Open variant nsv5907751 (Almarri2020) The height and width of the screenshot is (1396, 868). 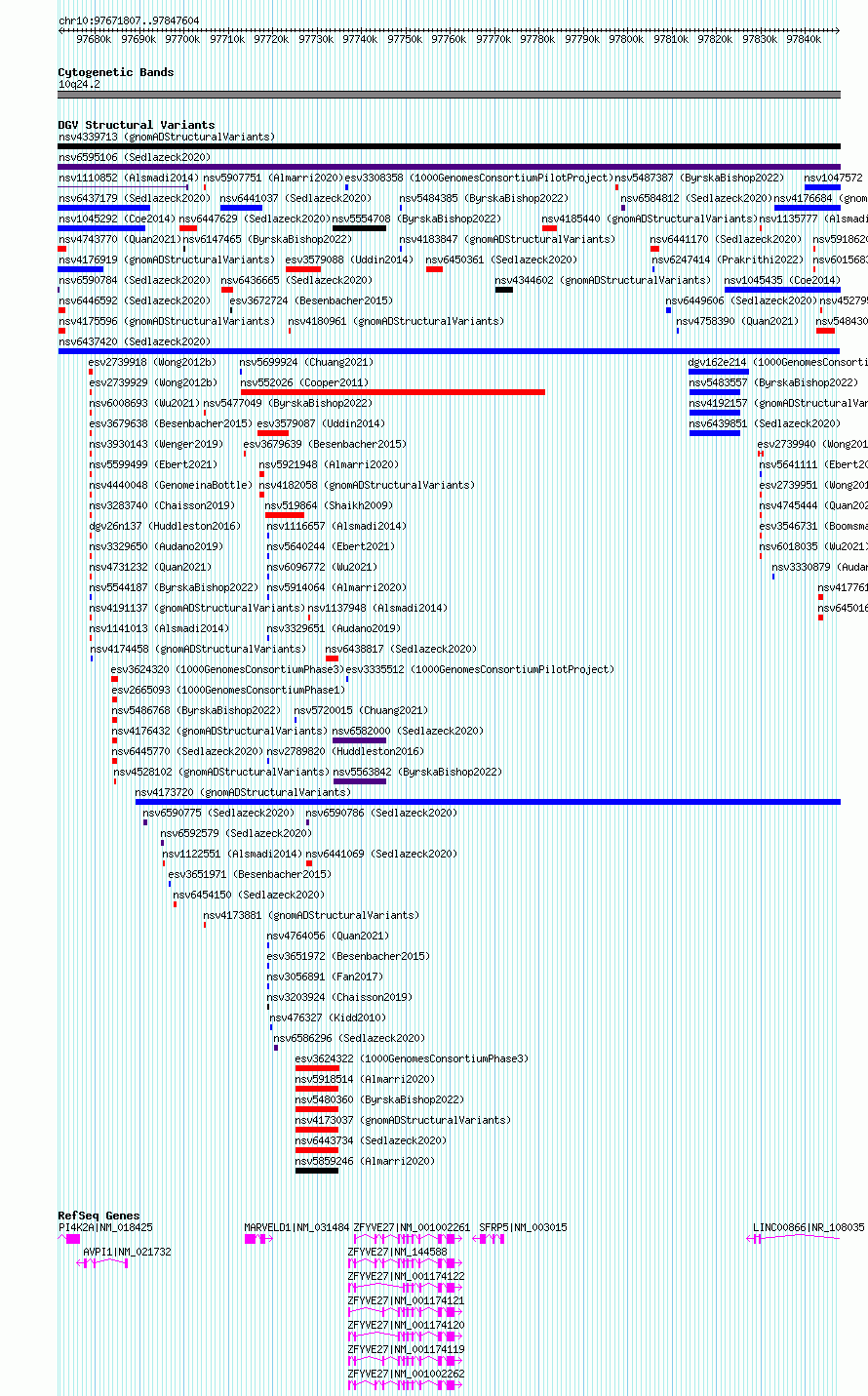pyautogui.click(x=273, y=178)
